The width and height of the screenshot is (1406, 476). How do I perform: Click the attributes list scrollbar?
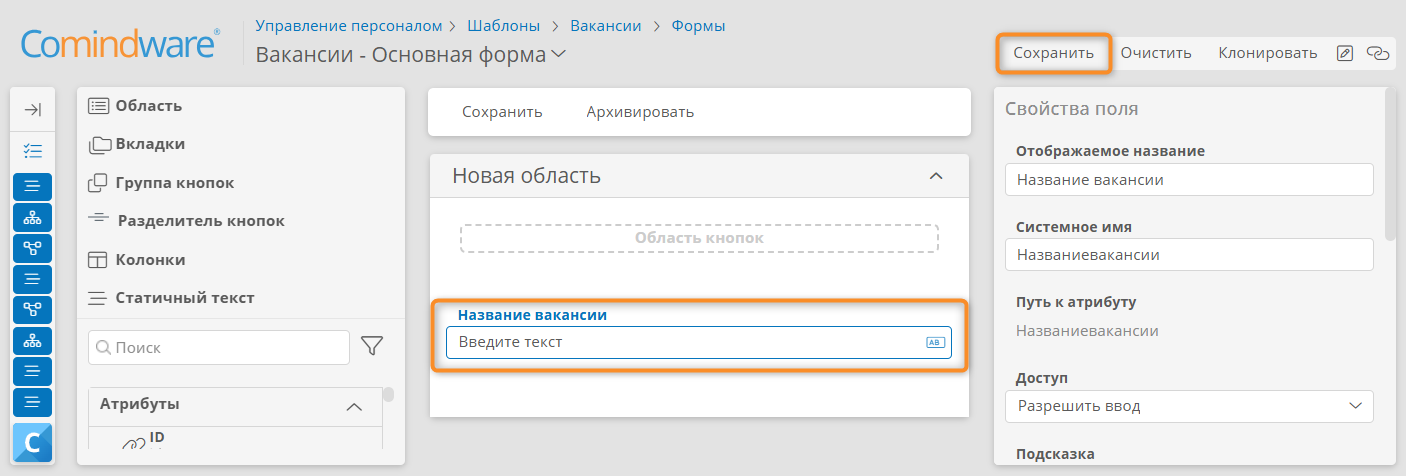click(388, 394)
